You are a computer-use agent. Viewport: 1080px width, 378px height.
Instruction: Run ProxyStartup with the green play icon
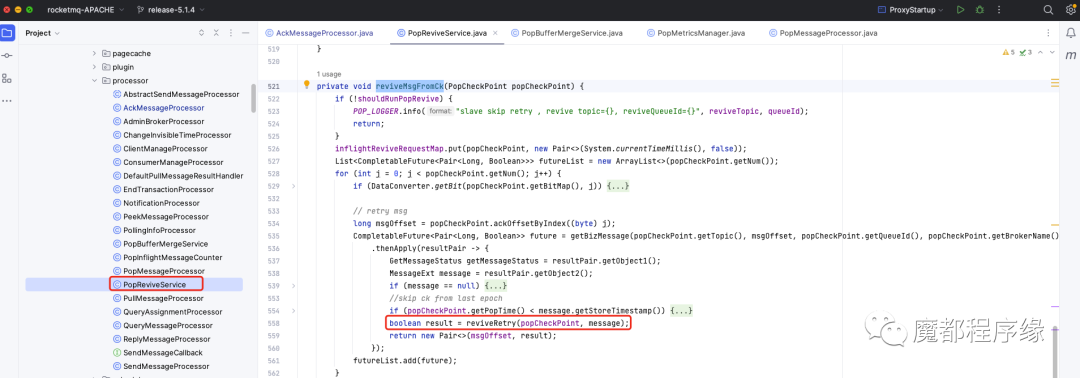click(960, 10)
